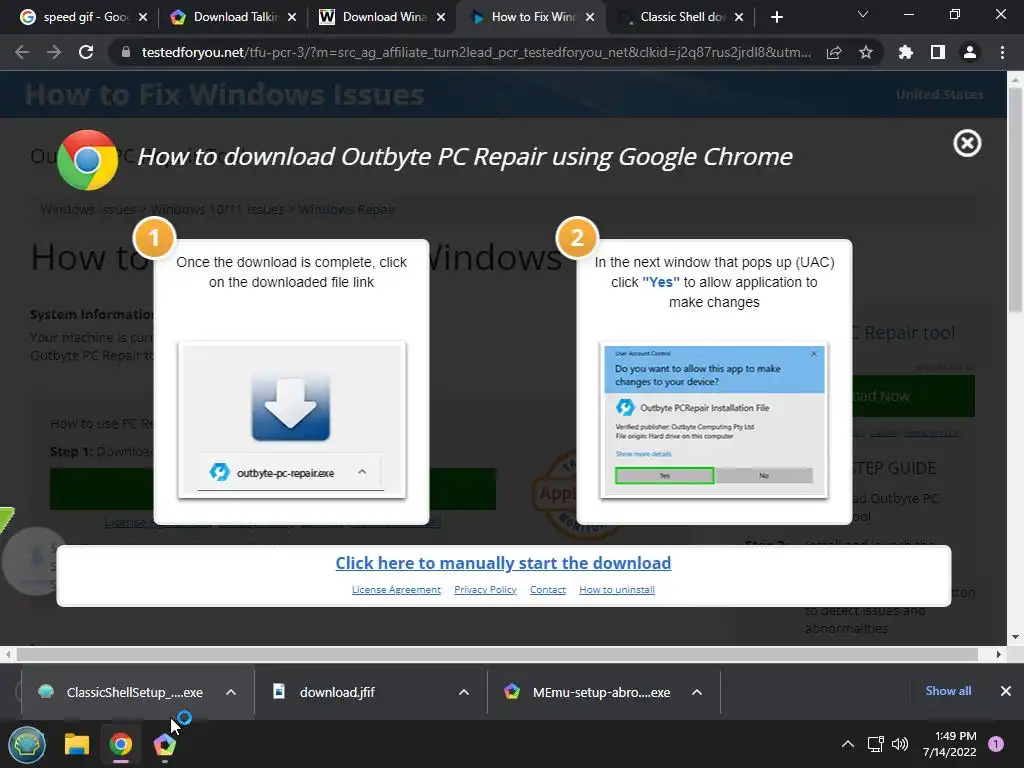Close the download instructions overlay
Image resolution: width=1024 pixels, height=768 pixels.
click(x=967, y=143)
